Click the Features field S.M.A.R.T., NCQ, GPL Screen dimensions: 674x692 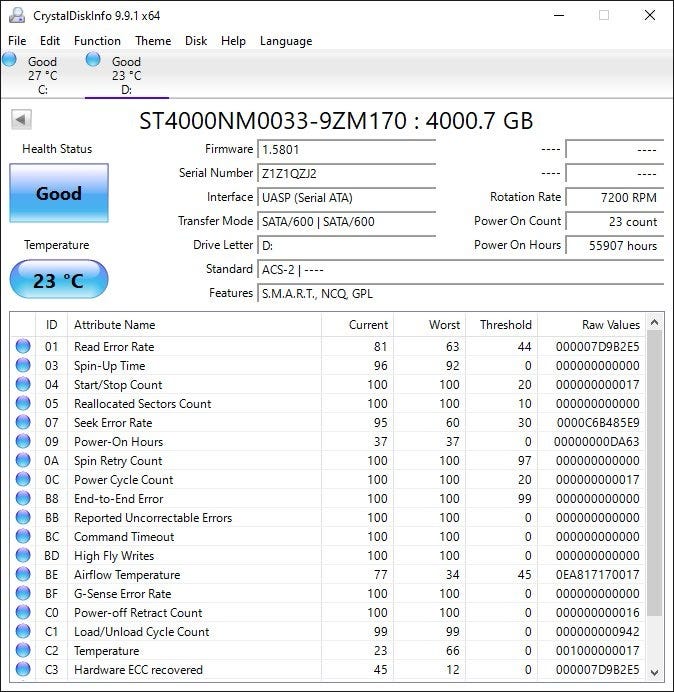tap(460, 293)
